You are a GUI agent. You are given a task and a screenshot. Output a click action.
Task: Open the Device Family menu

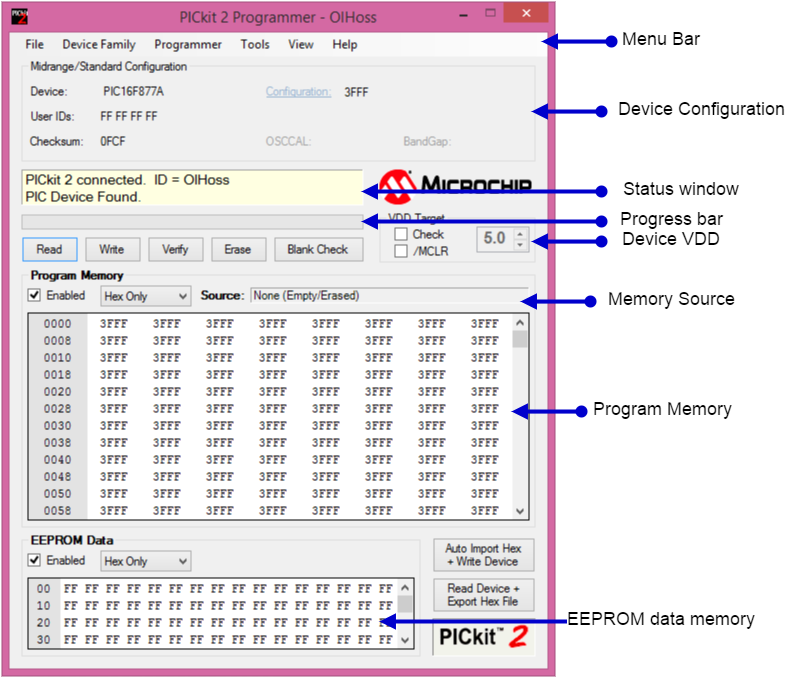pyautogui.click(x=99, y=44)
